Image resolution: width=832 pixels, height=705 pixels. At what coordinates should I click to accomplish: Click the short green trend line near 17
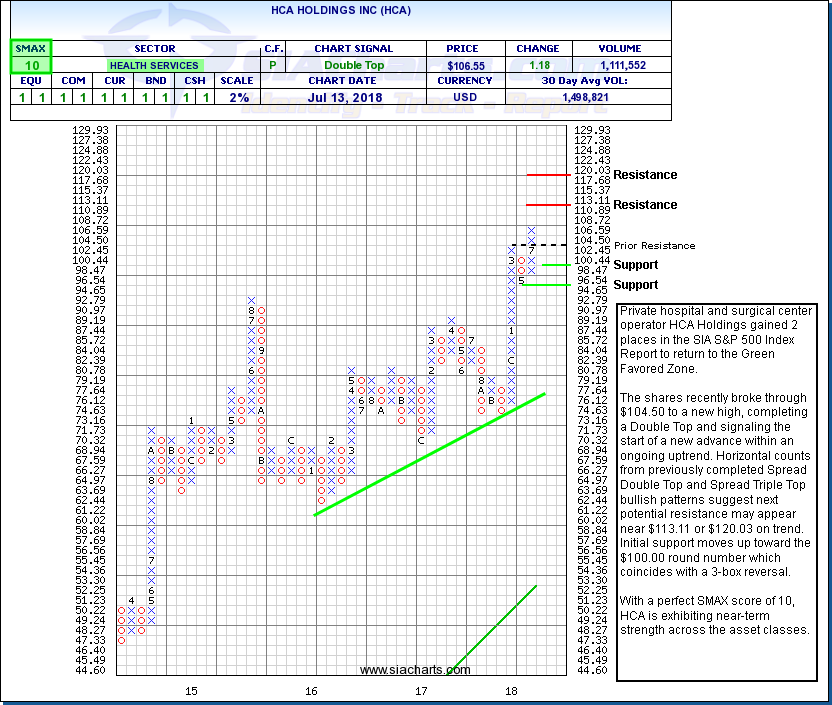[x=495, y=628]
